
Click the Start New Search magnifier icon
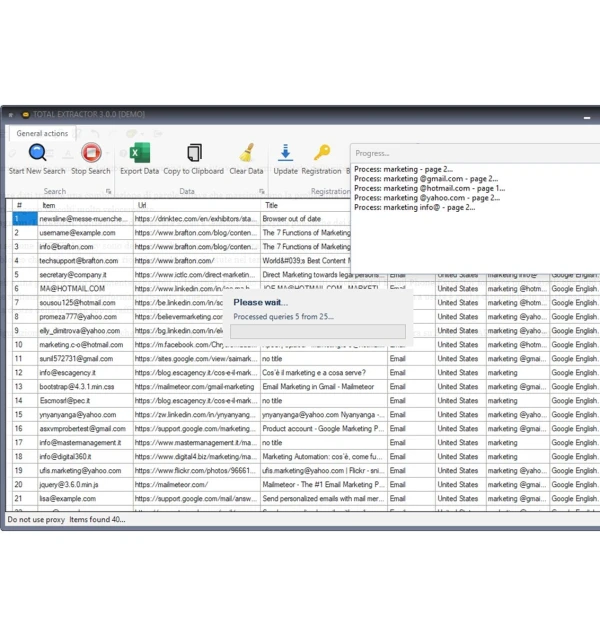point(37,153)
